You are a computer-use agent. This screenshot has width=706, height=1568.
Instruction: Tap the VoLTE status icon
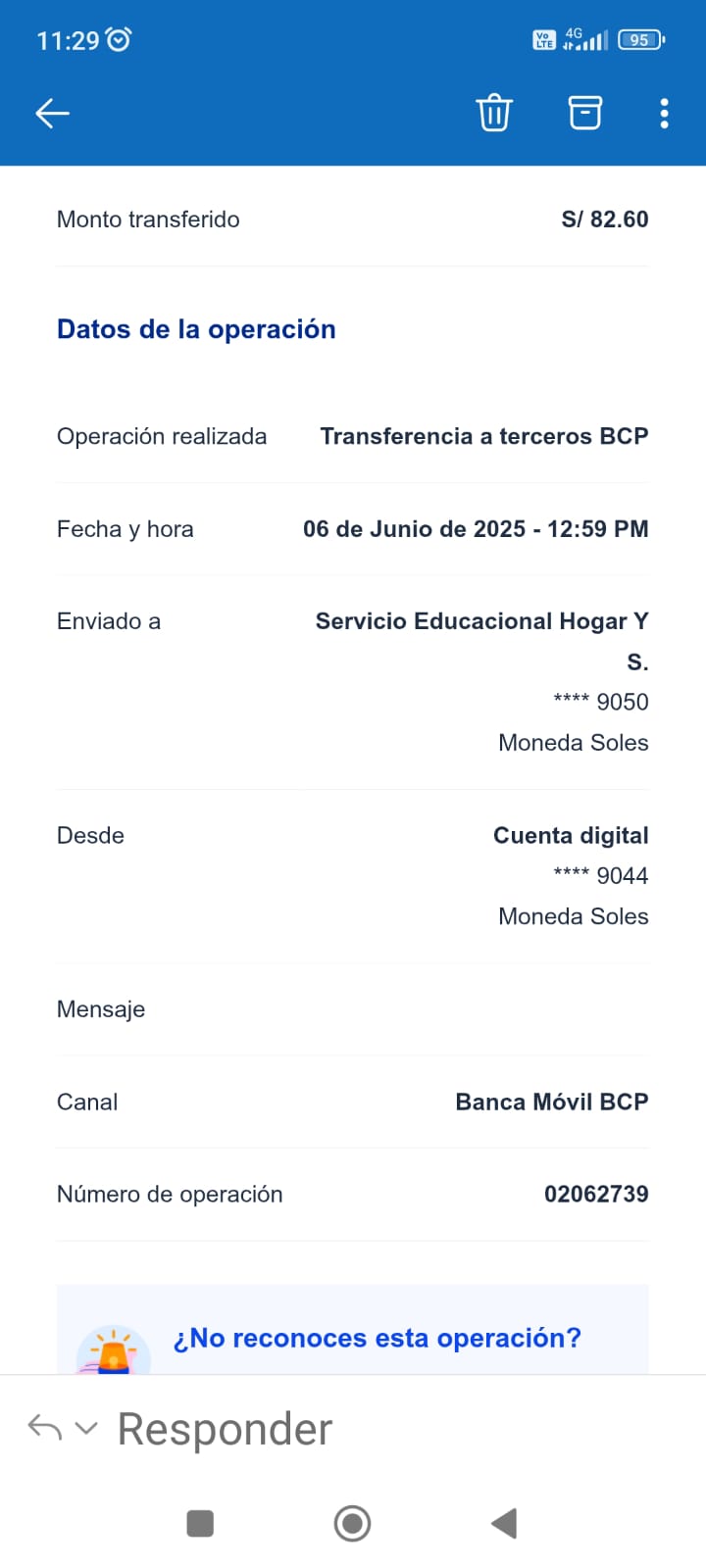(x=543, y=40)
